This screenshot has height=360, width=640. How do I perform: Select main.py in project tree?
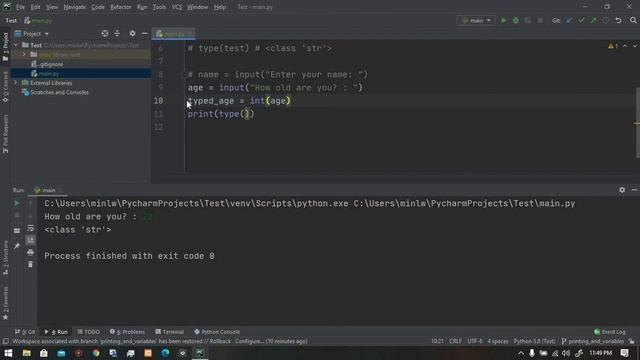click(49, 73)
